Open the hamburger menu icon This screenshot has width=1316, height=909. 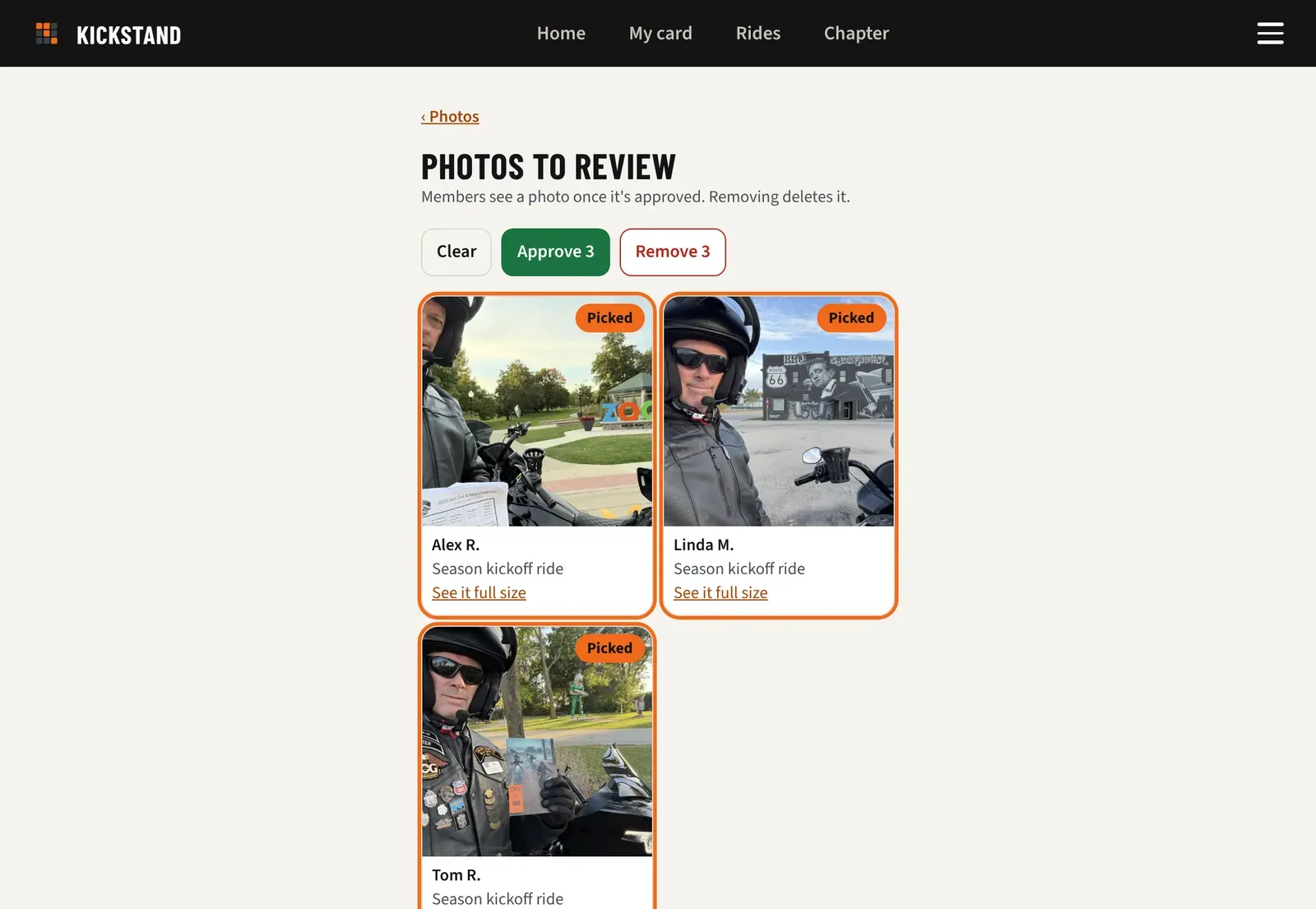point(1270,34)
